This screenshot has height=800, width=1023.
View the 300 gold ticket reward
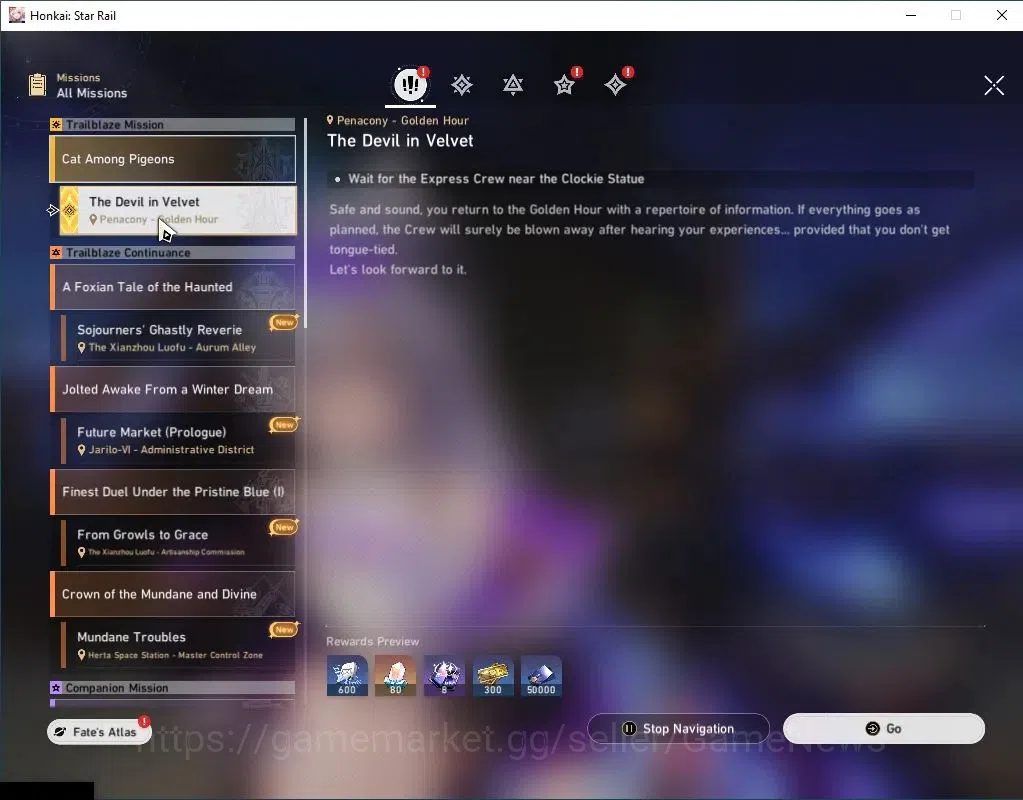click(493, 675)
